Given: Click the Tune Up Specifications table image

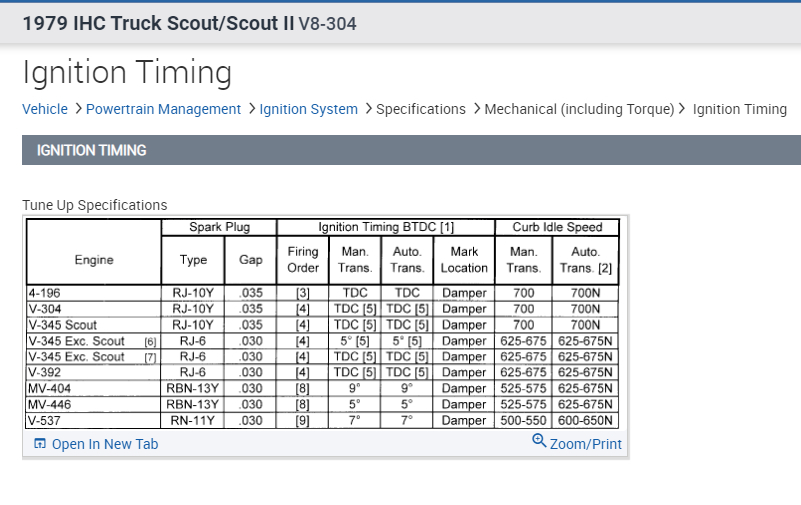Looking at the screenshot, I should tap(324, 324).
